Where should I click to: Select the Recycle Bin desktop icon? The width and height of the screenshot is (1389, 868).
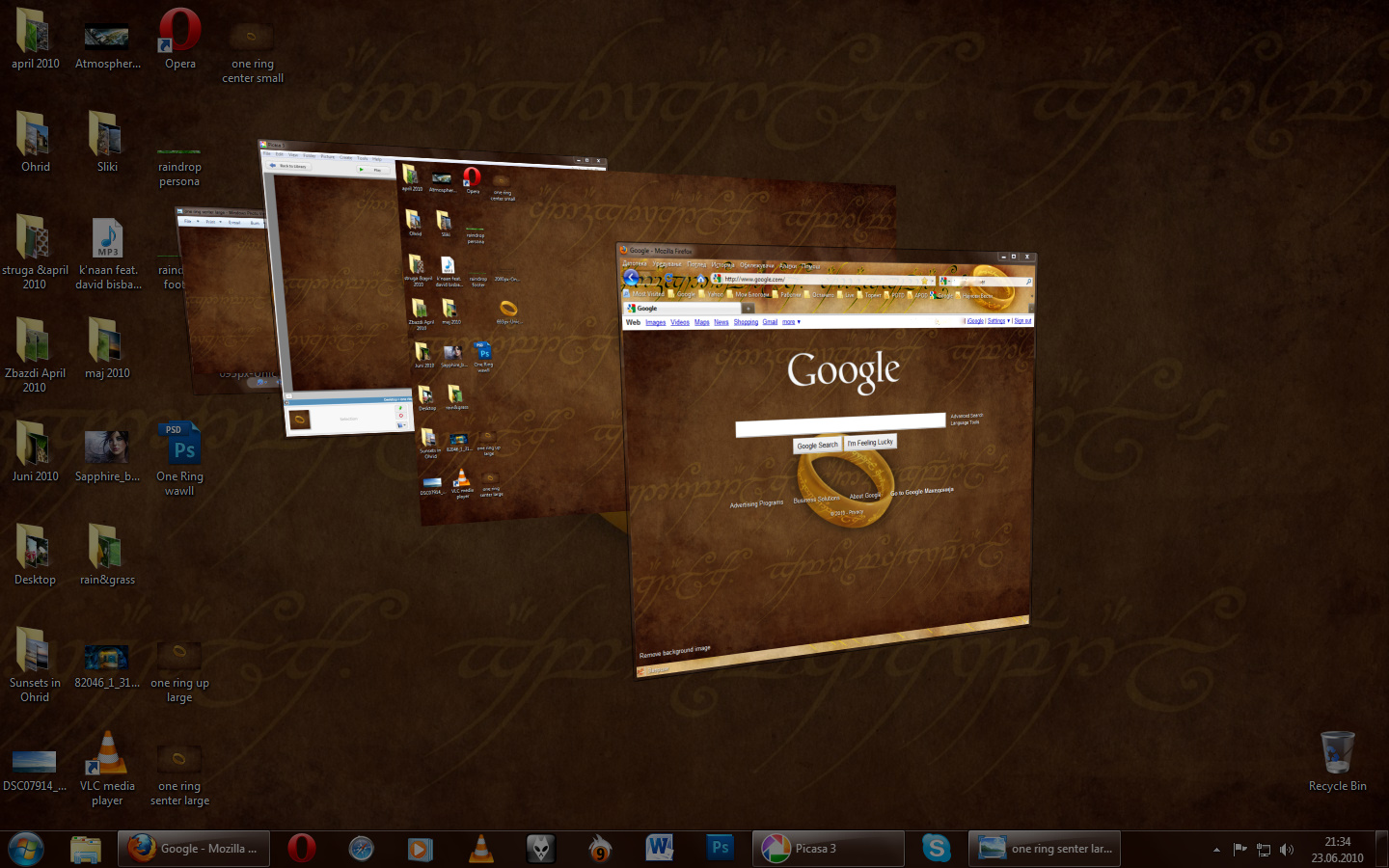coord(1337,762)
